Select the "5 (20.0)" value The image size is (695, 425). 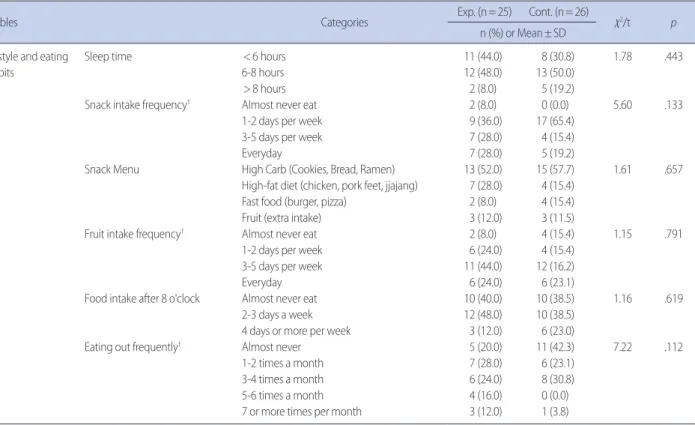tap(486, 347)
